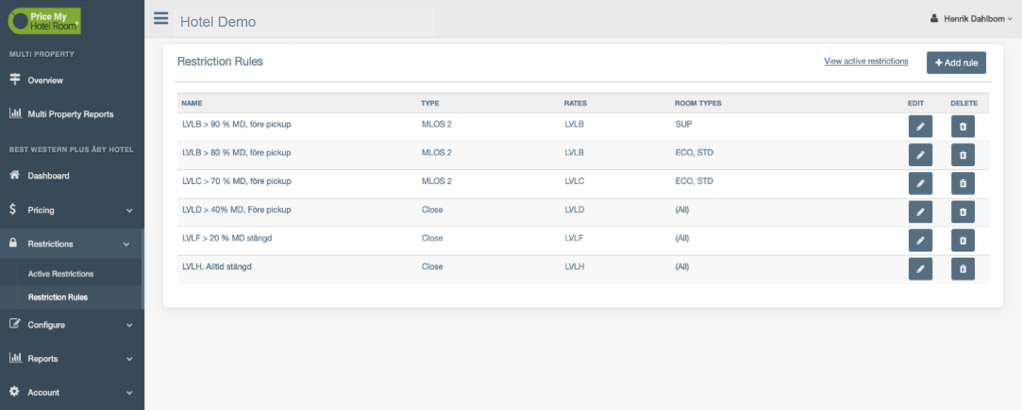The width and height of the screenshot is (1022, 410).
Task: Delete the LVLF > 20 % MD stängd rule
Action: (x=962, y=240)
